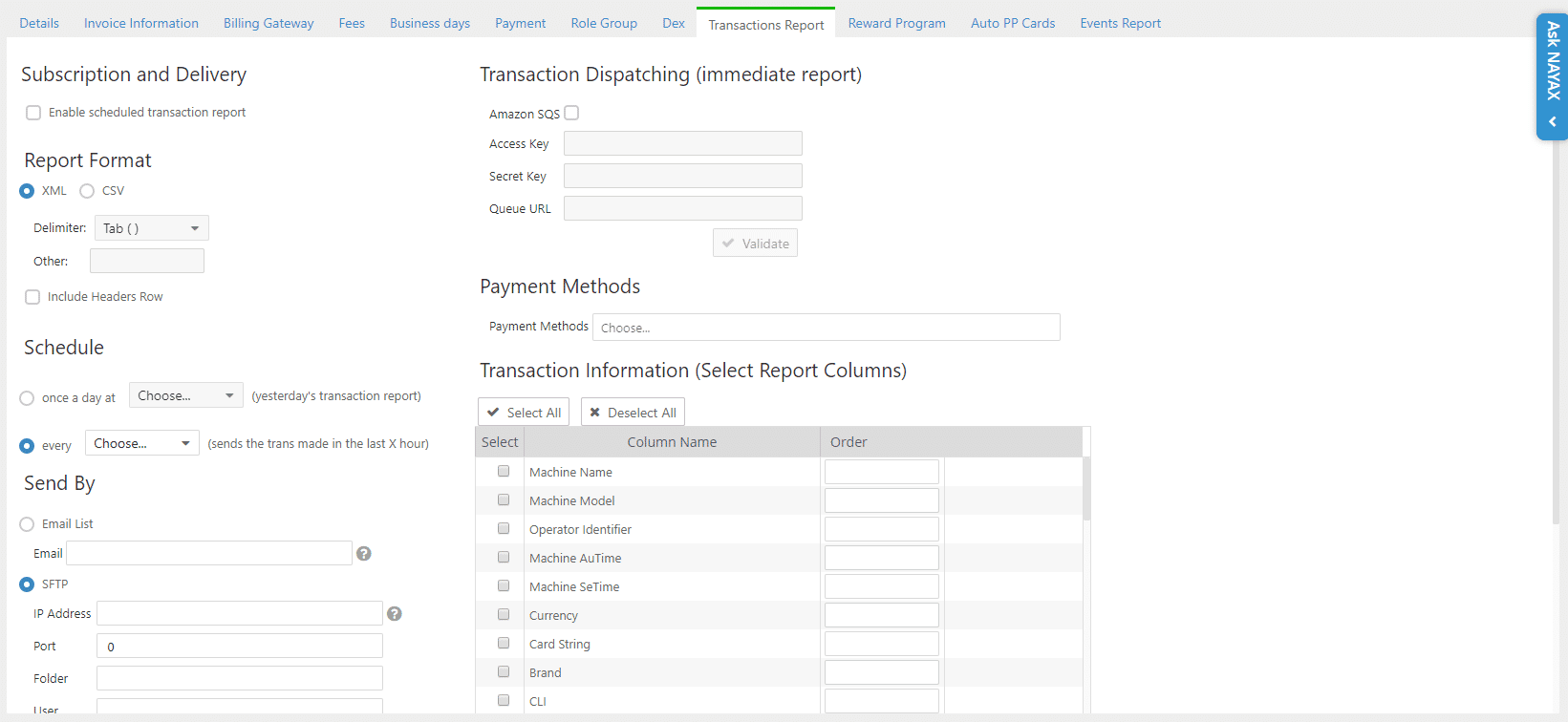1568x722 pixels.
Task: Tick the Machine Name column checkbox
Action: click(x=504, y=472)
